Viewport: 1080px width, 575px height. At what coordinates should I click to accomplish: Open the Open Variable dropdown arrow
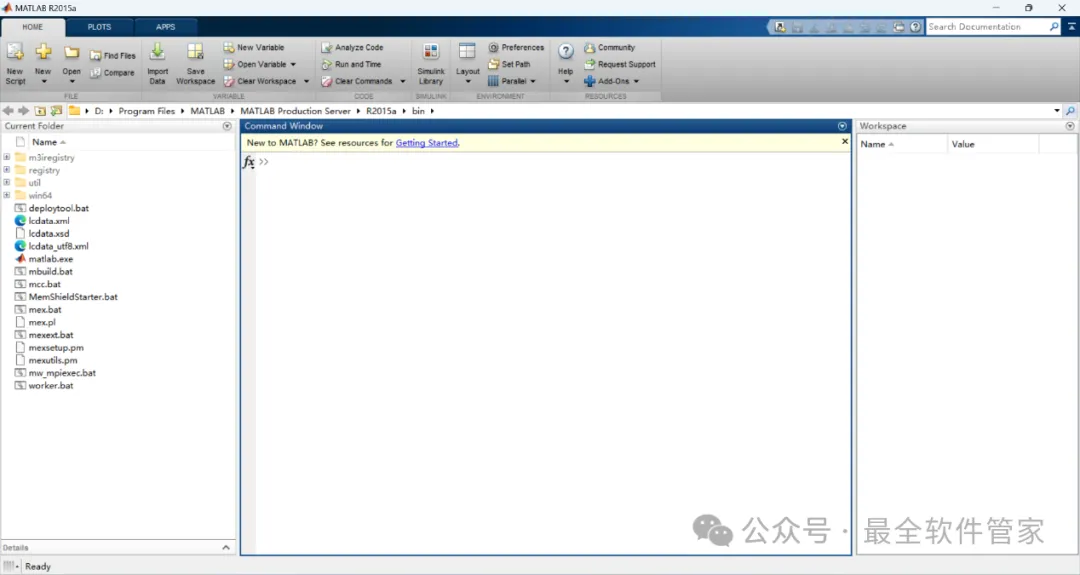pos(293,65)
